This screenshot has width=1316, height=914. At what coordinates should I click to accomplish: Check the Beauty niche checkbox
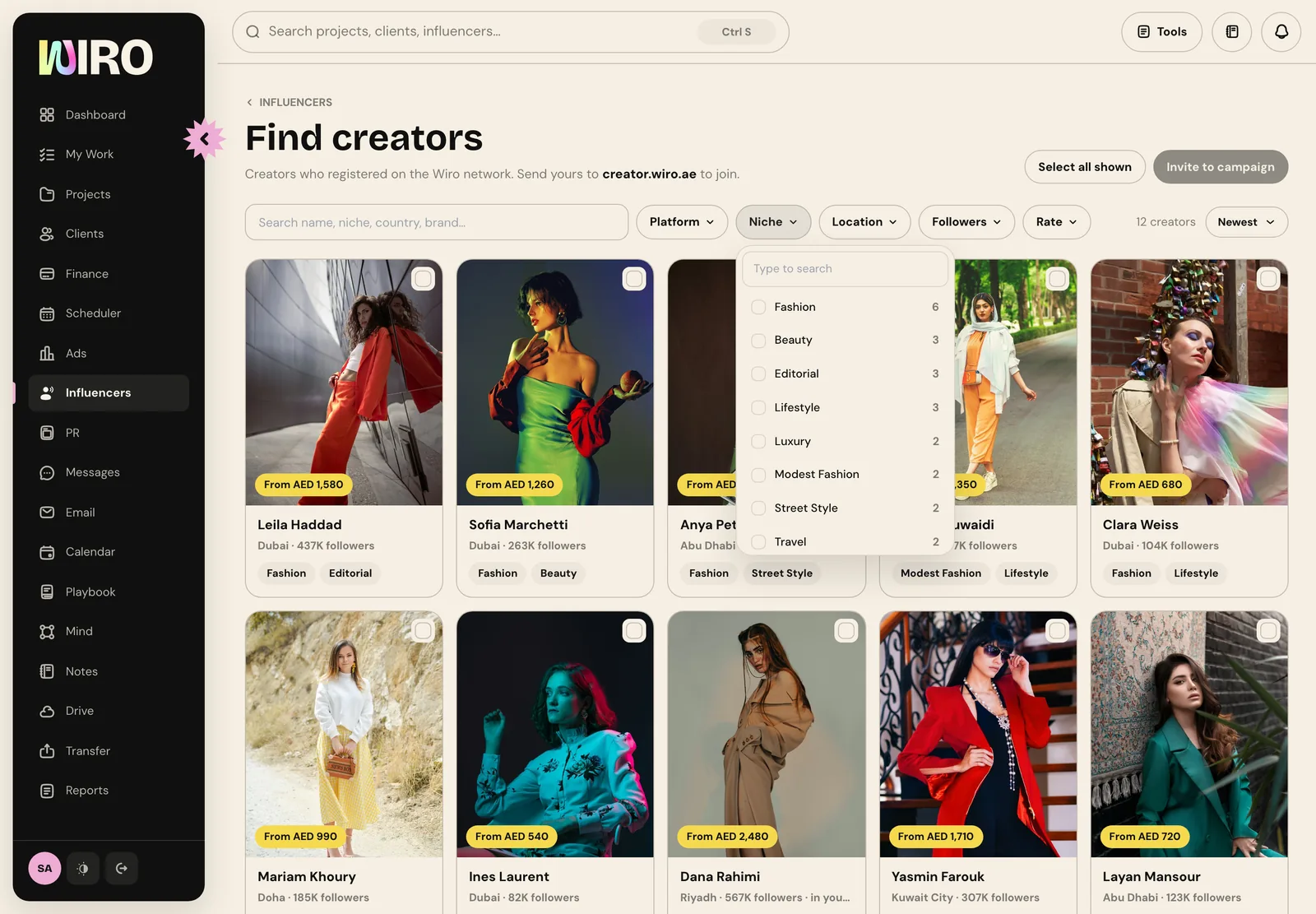tap(758, 340)
